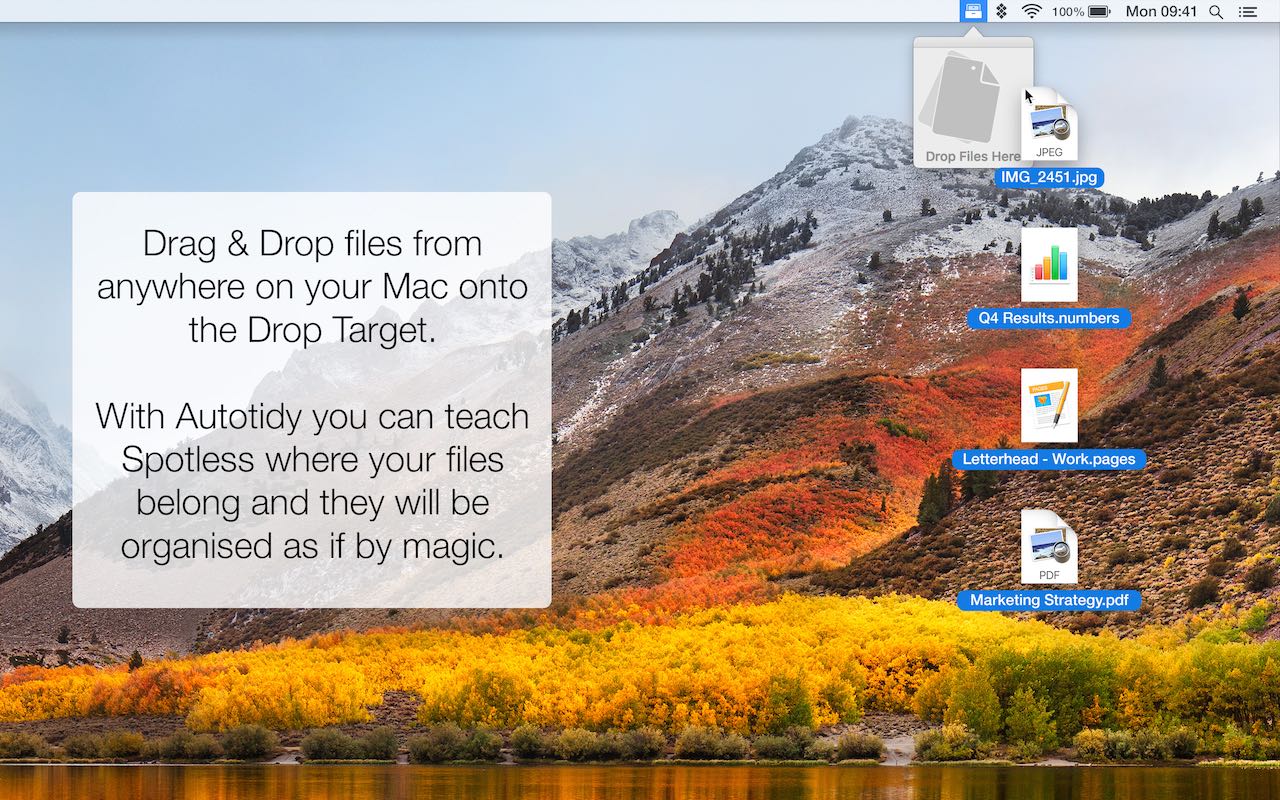Click the battery icon in menu bar

pyautogui.click(x=1100, y=11)
